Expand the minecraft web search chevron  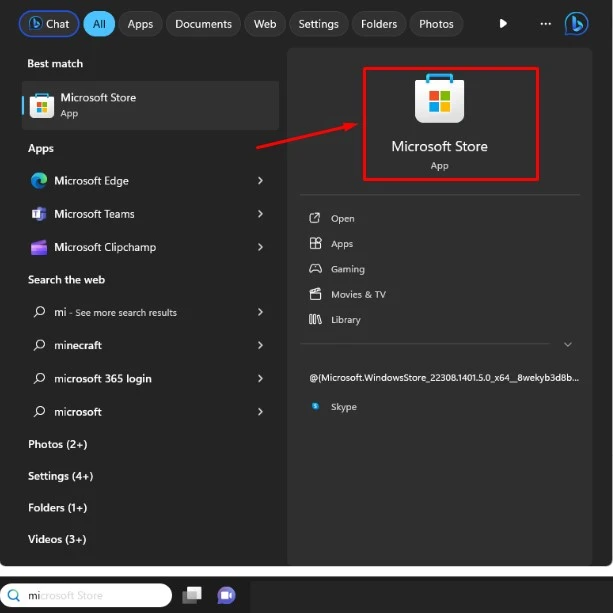pos(260,345)
